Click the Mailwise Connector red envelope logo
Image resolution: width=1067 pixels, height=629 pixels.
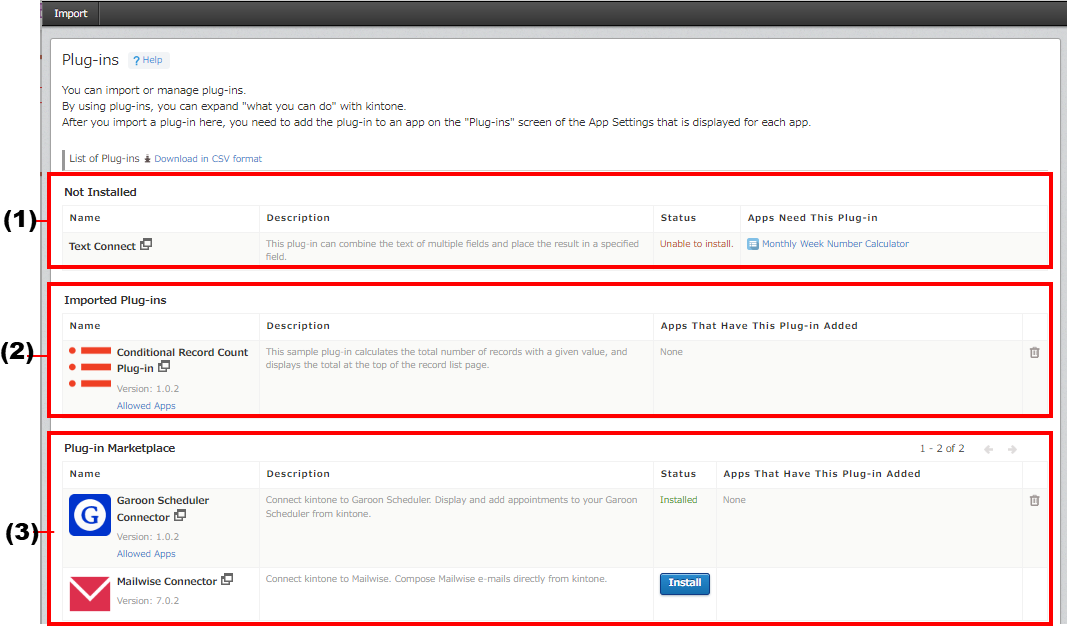pyautogui.click(x=90, y=591)
